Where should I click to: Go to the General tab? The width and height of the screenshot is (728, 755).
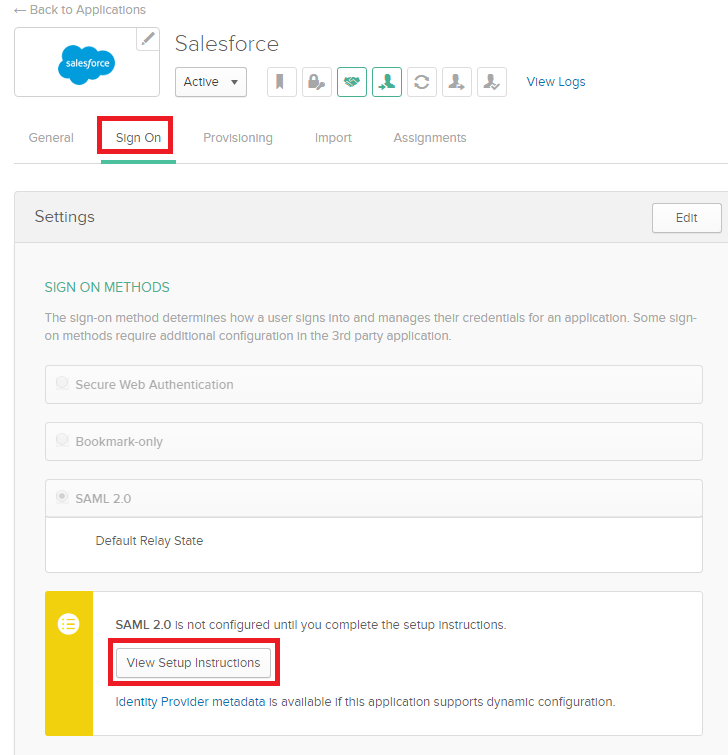pyautogui.click(x=51, y=138)
